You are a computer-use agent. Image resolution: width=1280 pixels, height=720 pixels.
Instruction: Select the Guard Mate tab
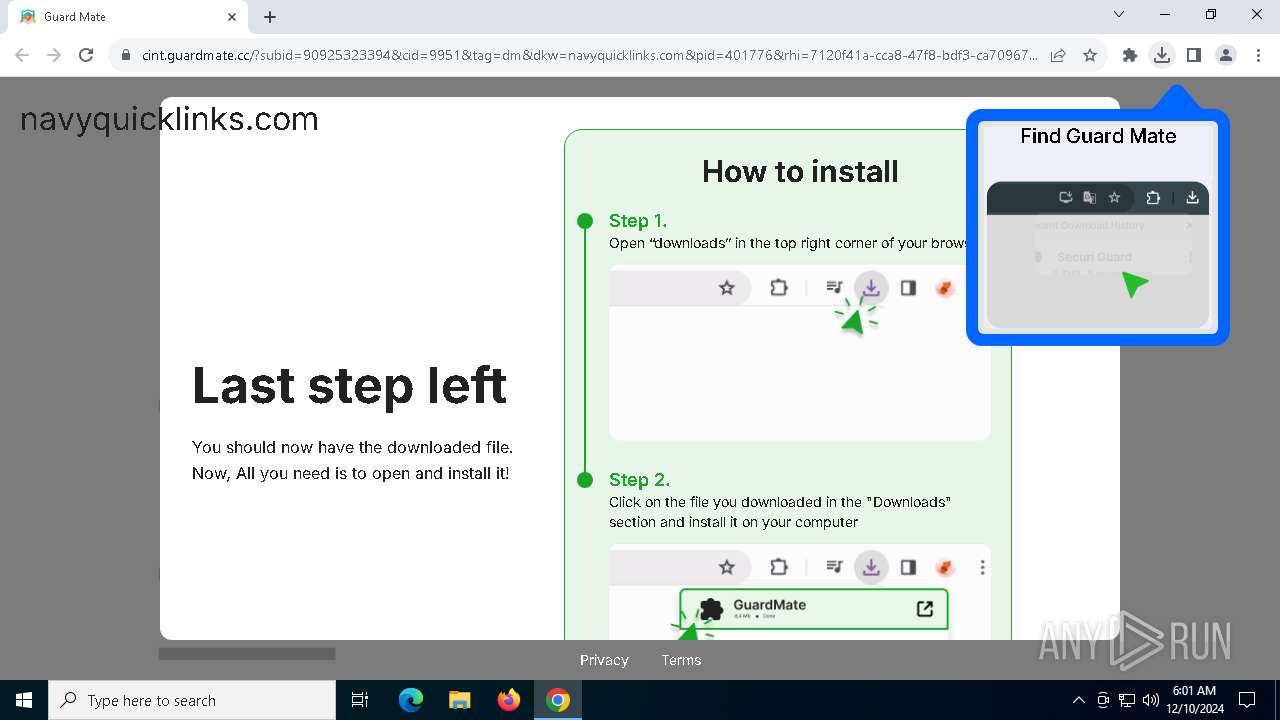127,17
